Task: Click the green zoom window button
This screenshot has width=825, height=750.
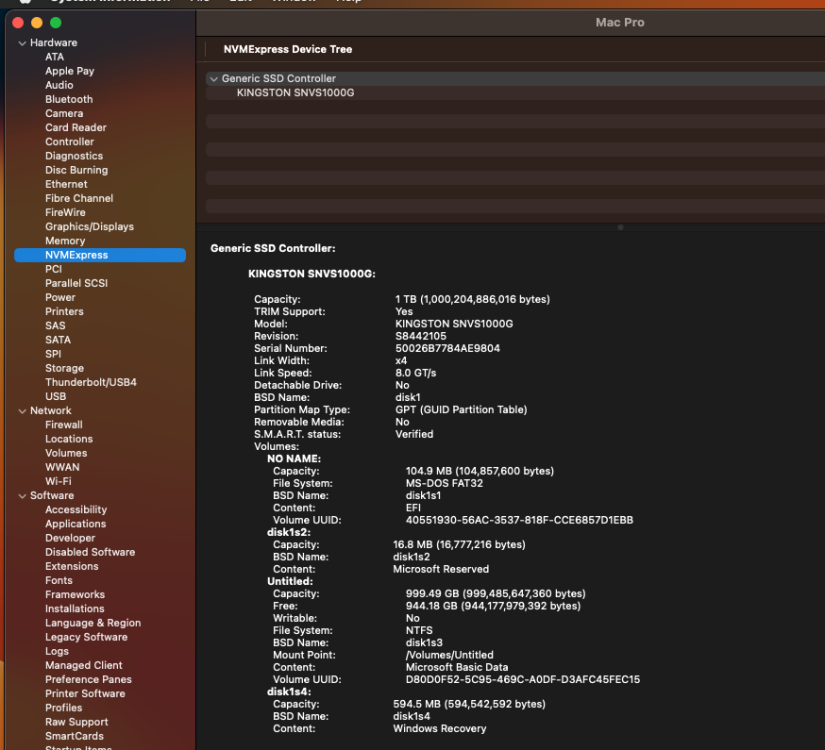Action: point(56,23)
